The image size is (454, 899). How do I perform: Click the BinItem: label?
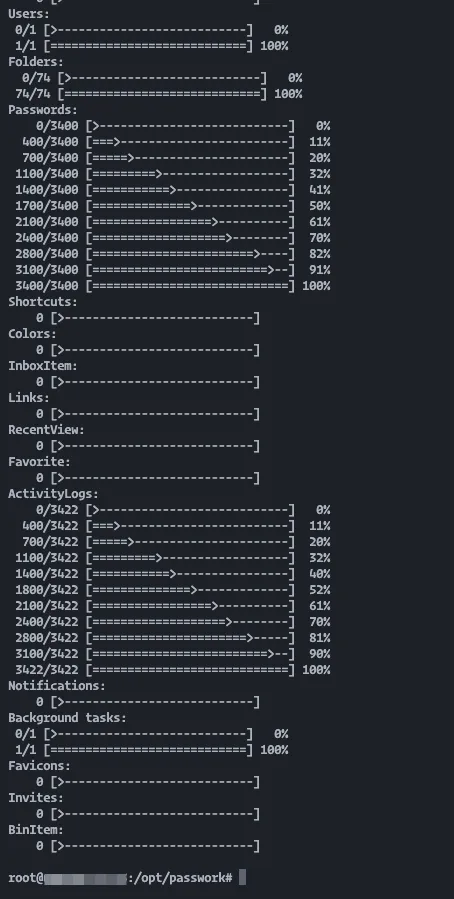click(36, 830)
